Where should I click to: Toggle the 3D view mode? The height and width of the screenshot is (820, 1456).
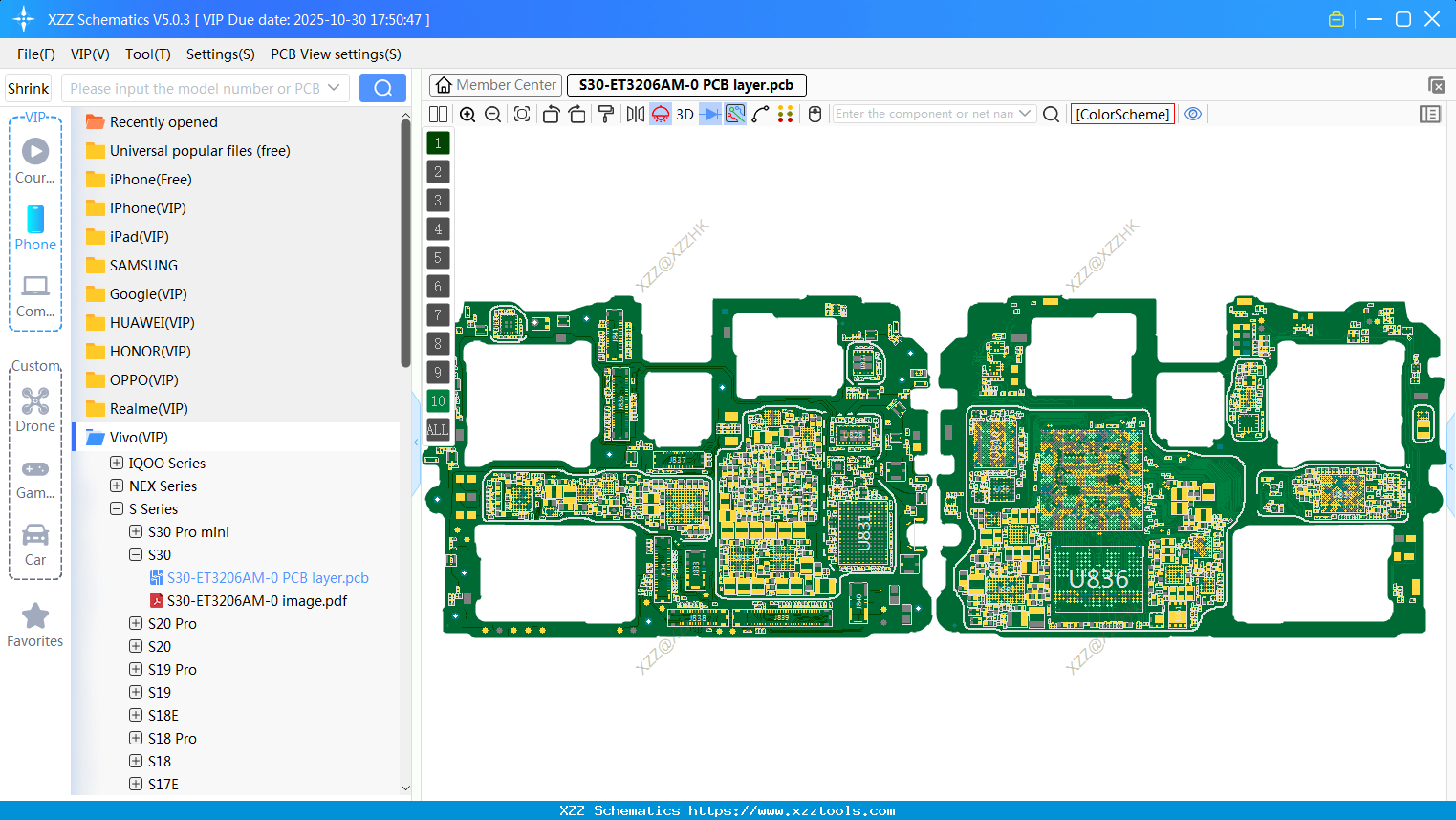click(x=685, y=115)
